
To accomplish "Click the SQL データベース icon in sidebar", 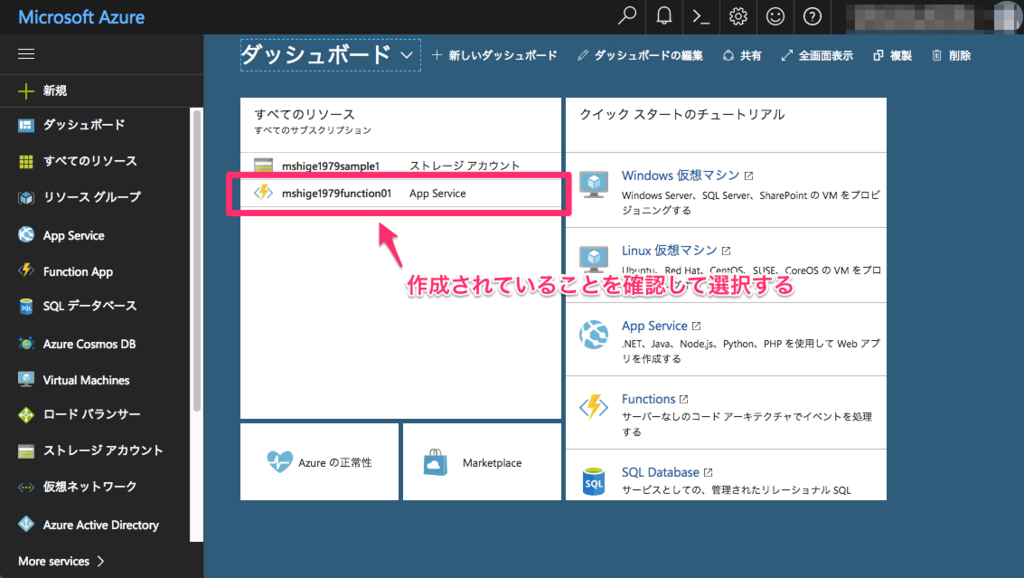I will pos(26,306).
